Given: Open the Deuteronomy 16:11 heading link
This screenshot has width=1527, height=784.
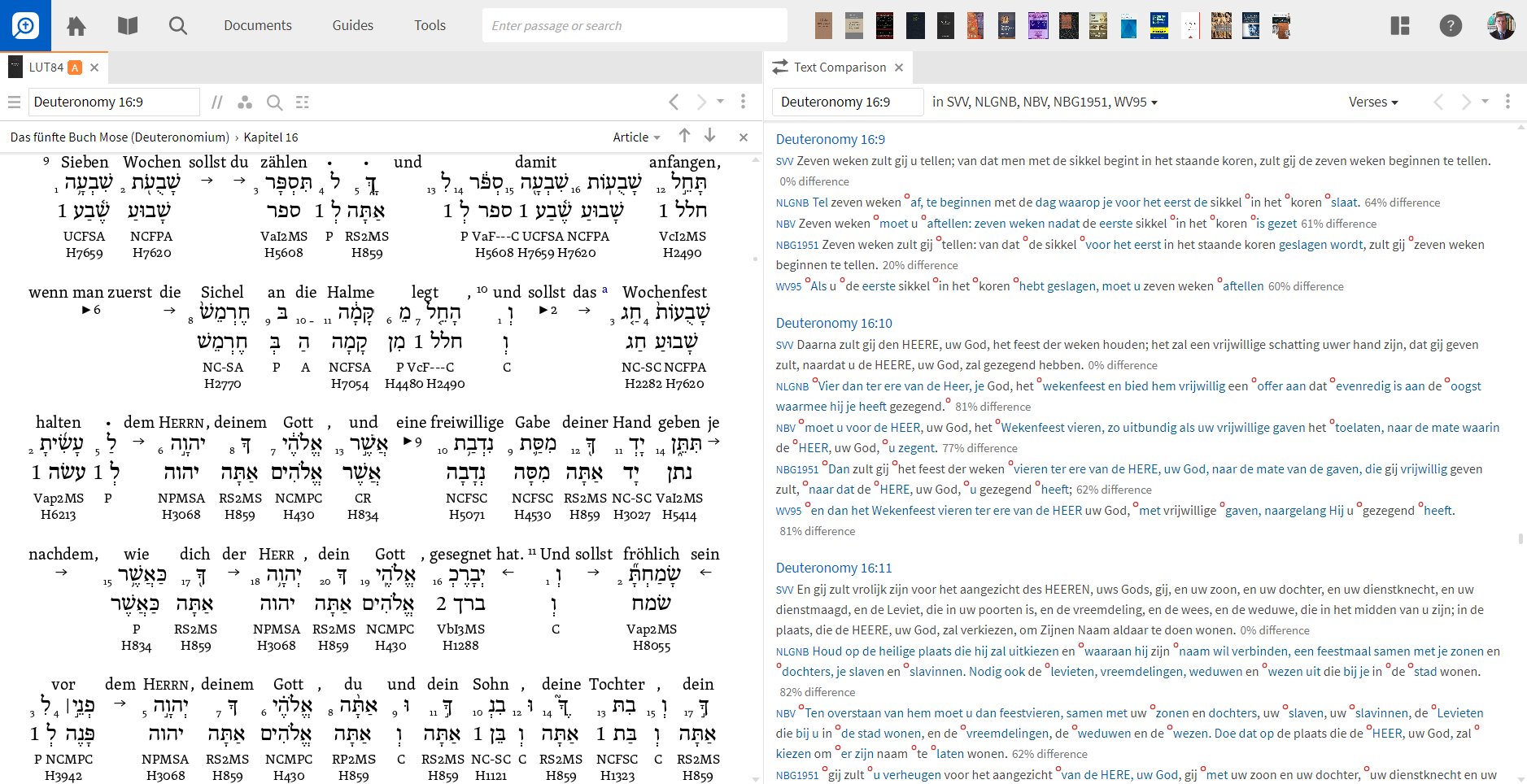Looking at the screenshot, I should 834,568.
